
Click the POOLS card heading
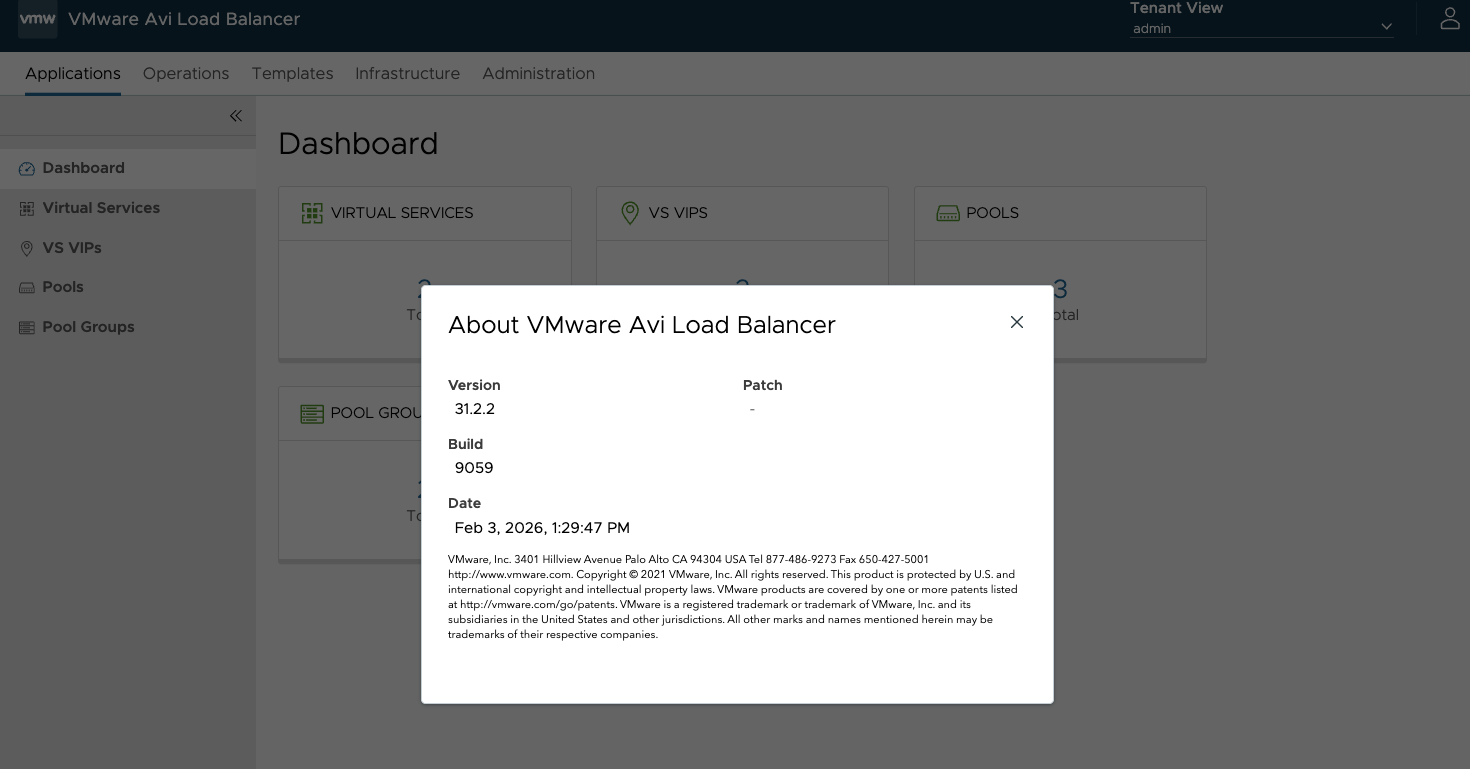tap(992, 213)
